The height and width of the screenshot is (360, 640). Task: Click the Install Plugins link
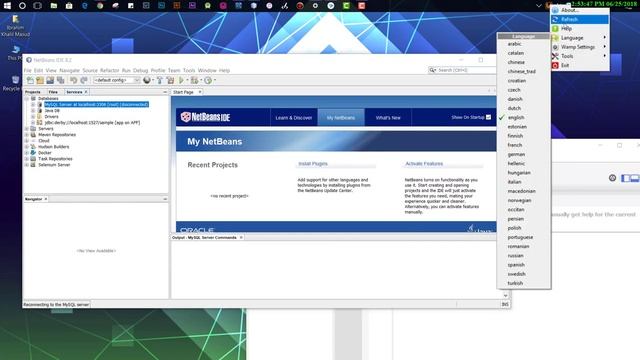coord(313,164)
